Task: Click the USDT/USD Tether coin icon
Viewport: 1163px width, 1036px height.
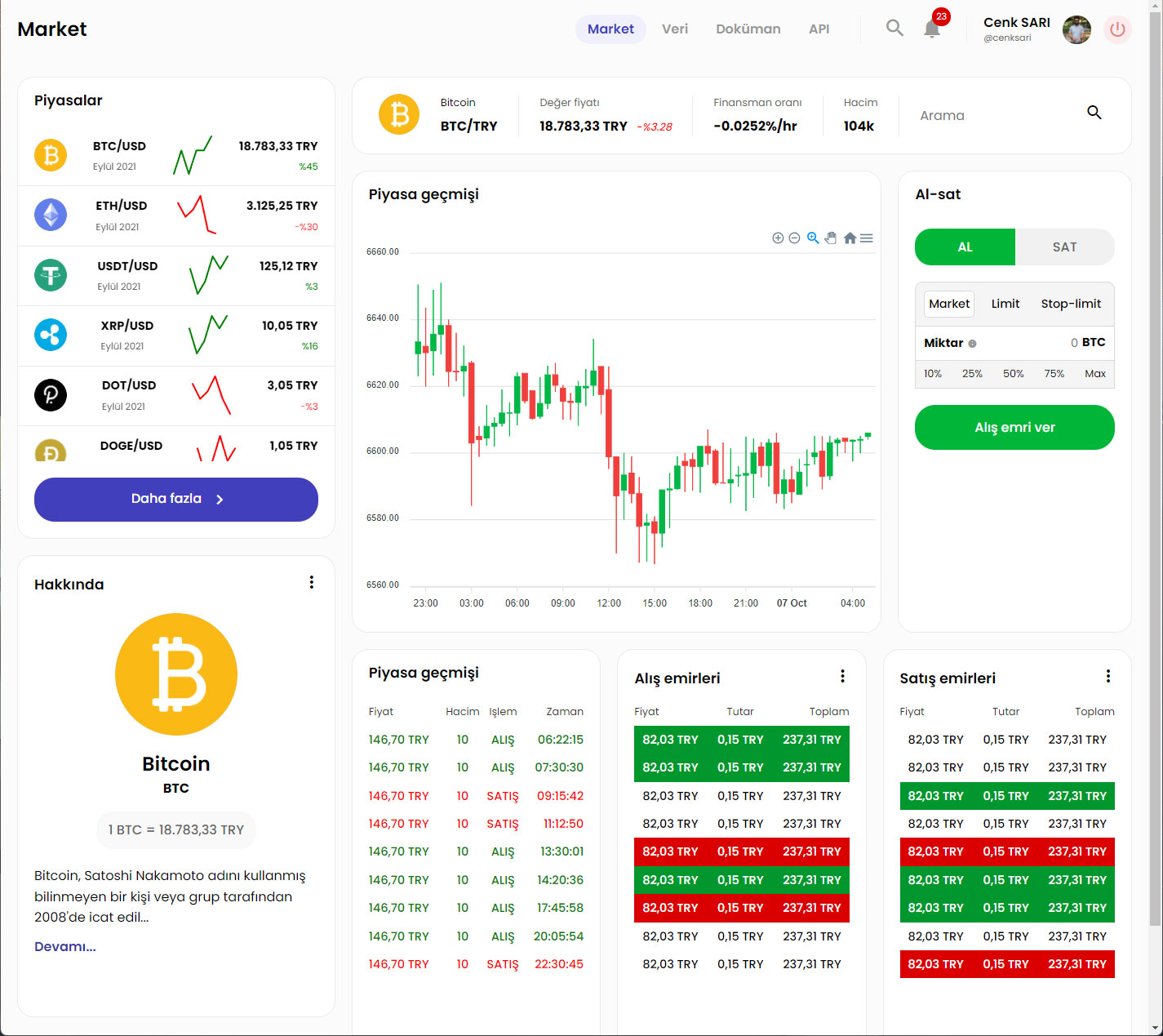Action: coord(51,274)
